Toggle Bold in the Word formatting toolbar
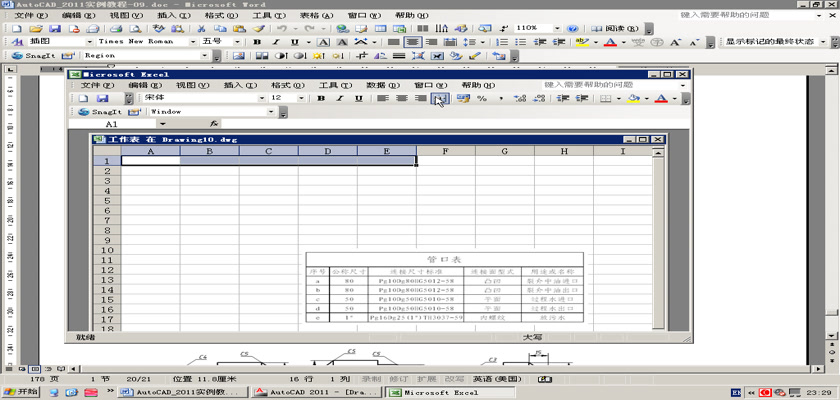 (258, 42)
